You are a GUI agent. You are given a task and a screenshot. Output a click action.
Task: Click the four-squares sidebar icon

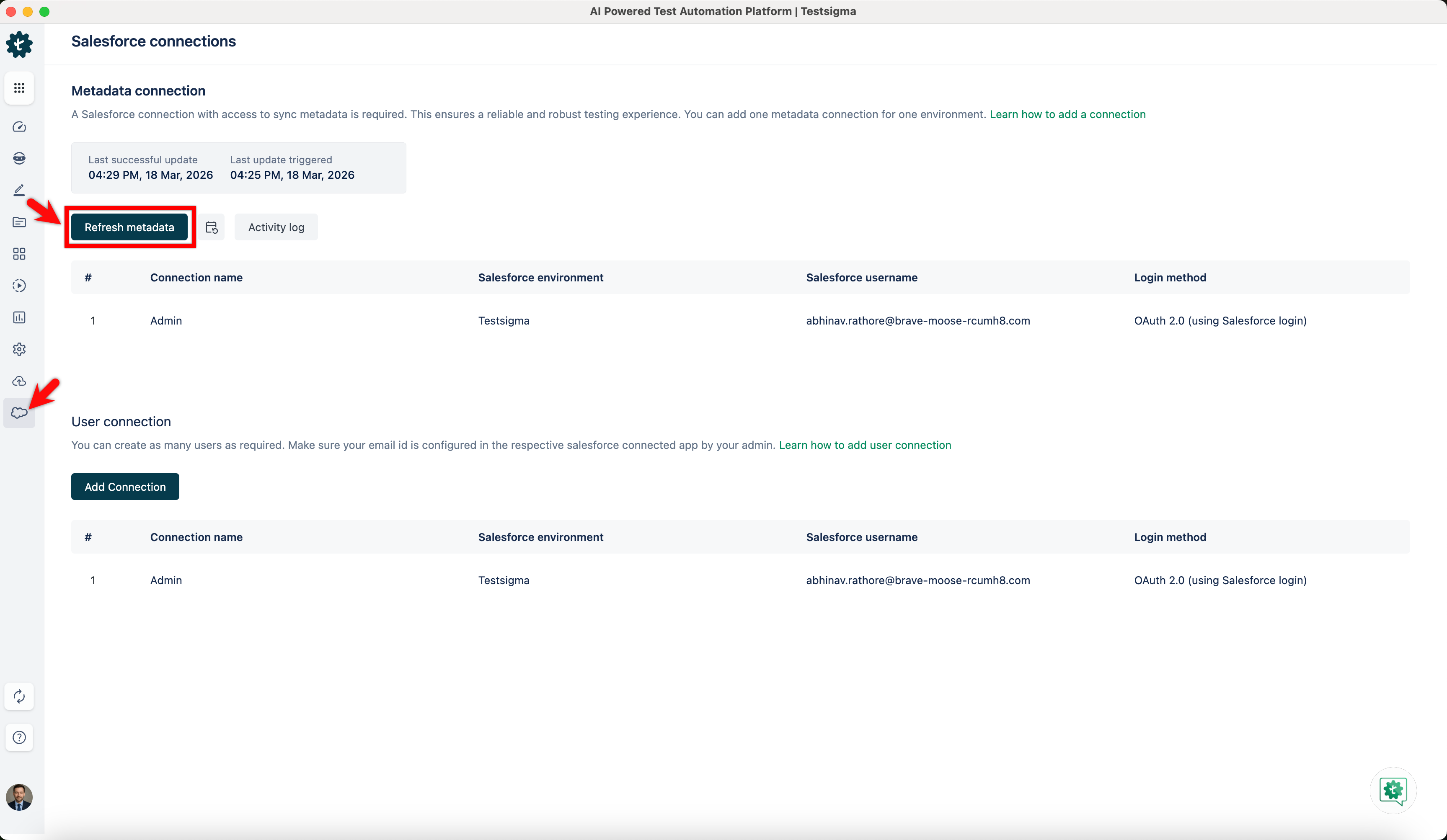click(19, 254)
